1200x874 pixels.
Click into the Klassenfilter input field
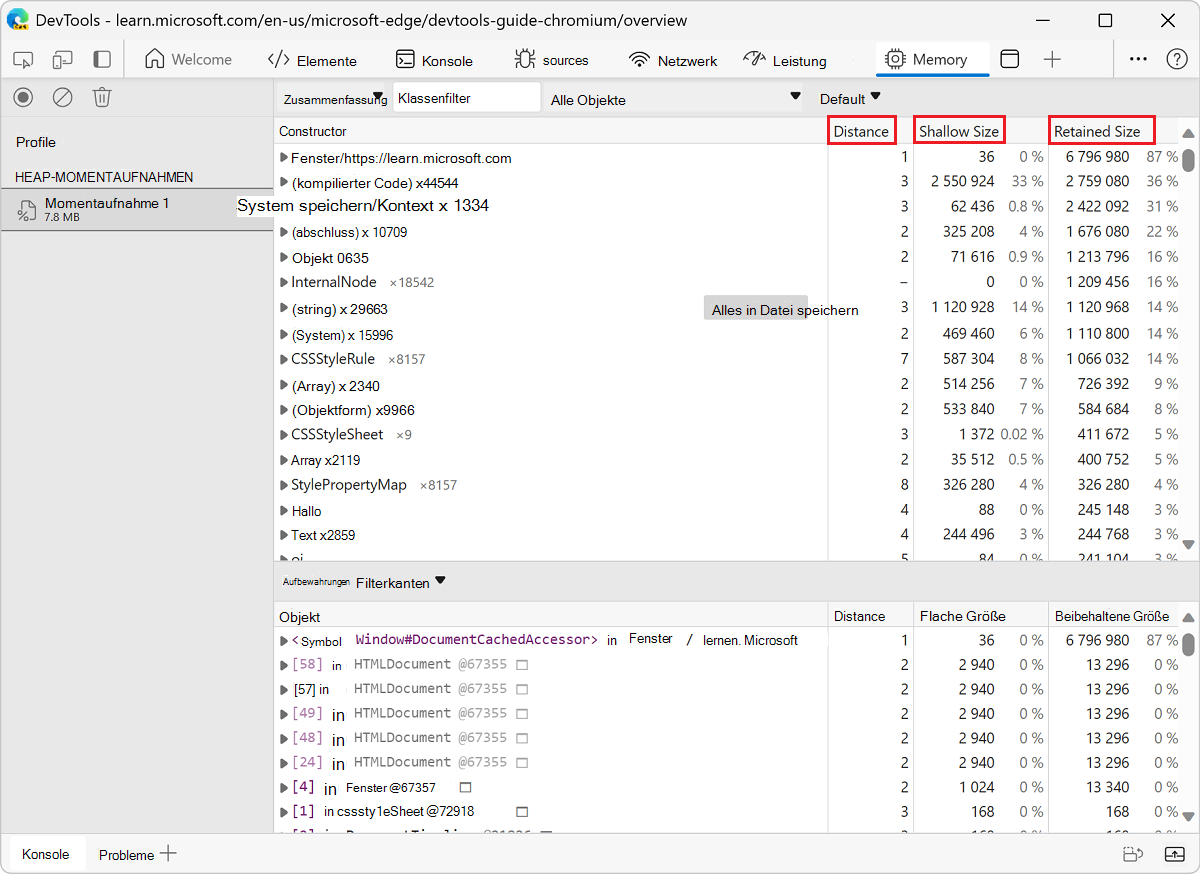tap(466, 98)
